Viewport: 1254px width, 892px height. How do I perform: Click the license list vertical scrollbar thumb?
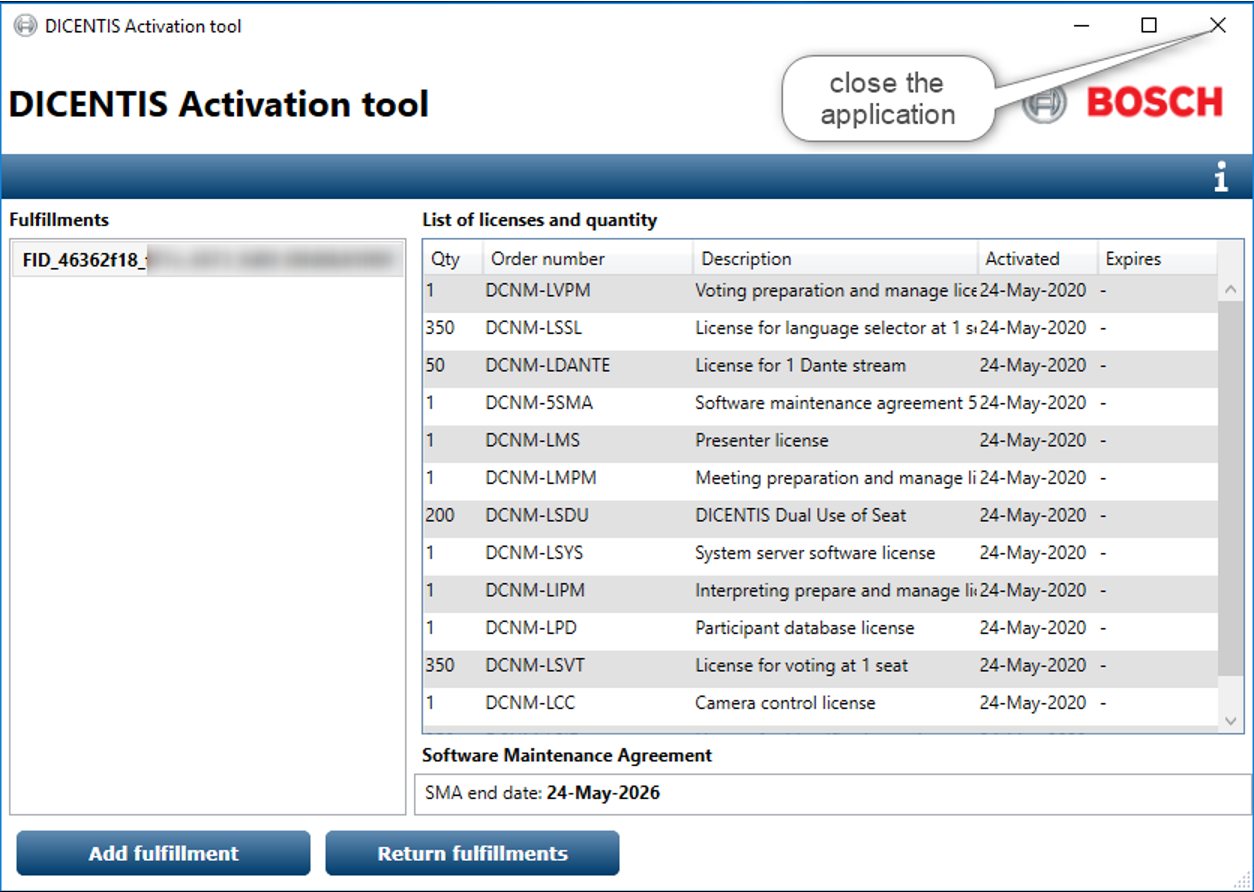[x=1230, y=490]
